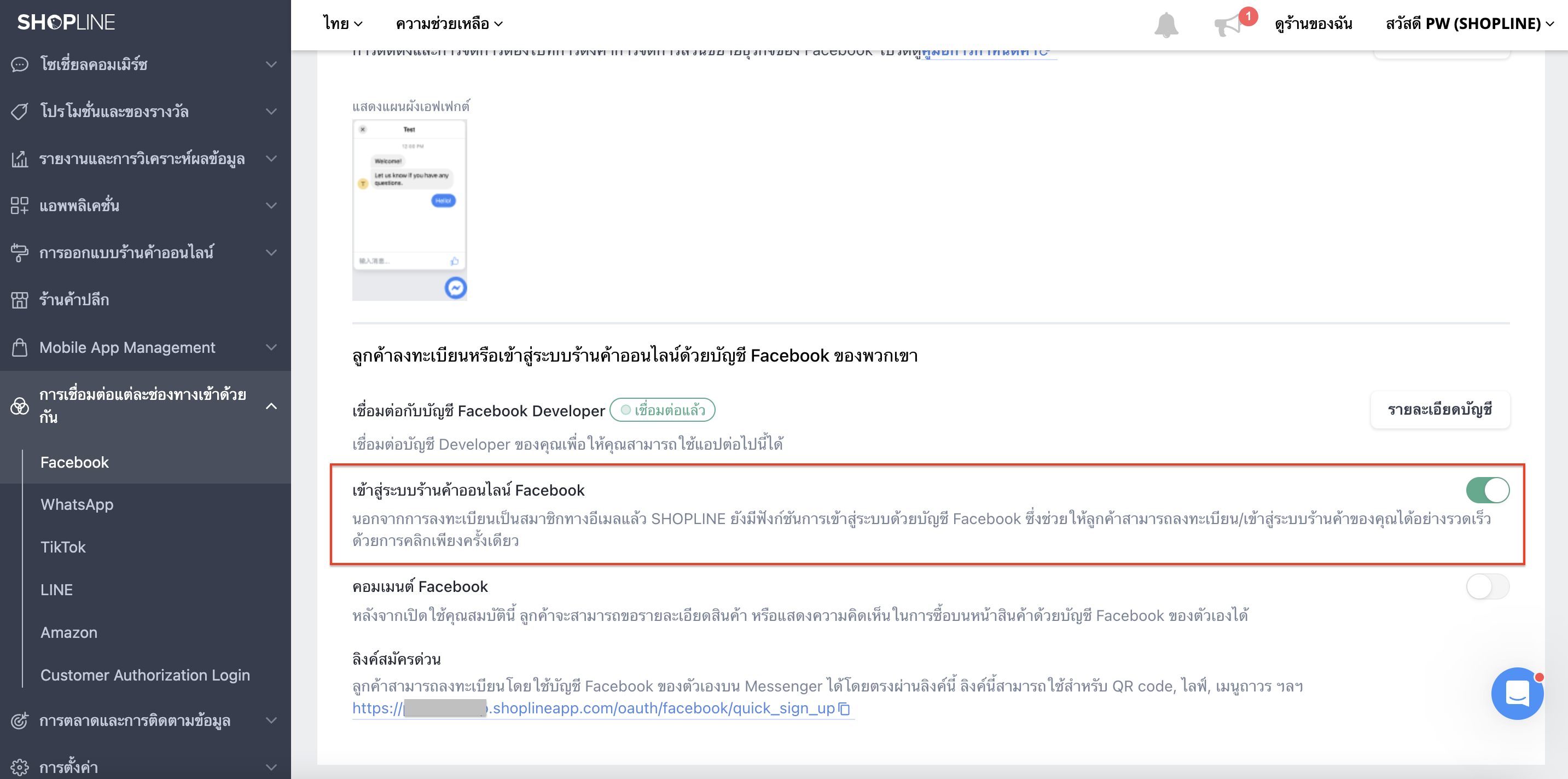Open the ไทย language dropdown
Viewport: 1568px width, 779px height.
[x=342, y=24]
